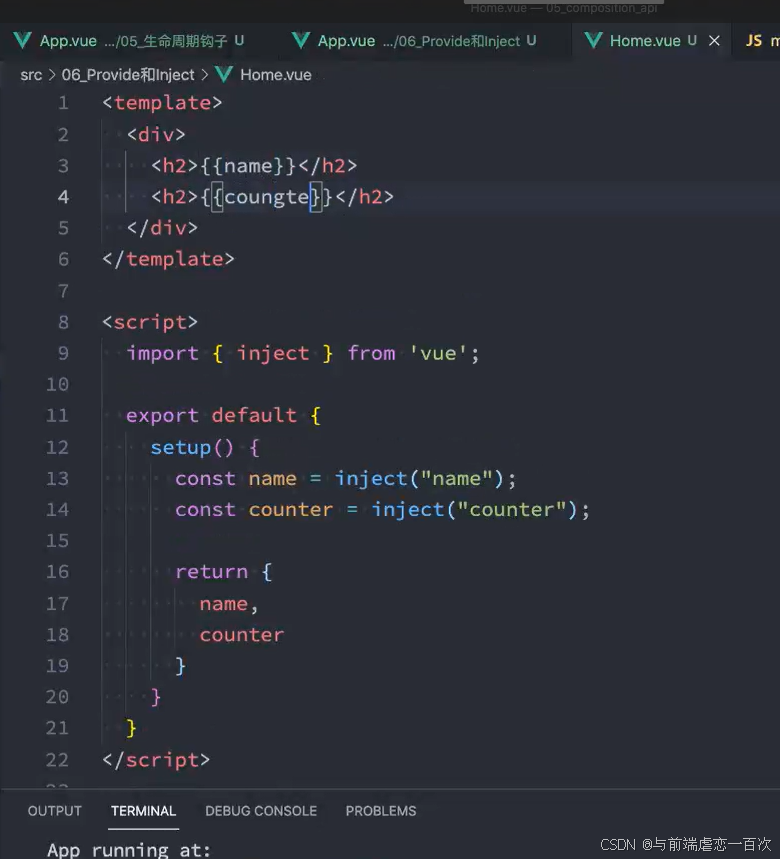Open the App.vue tab from 06_Provide和Inject
The image size is (780, 859).
click(x=414, y=41)
